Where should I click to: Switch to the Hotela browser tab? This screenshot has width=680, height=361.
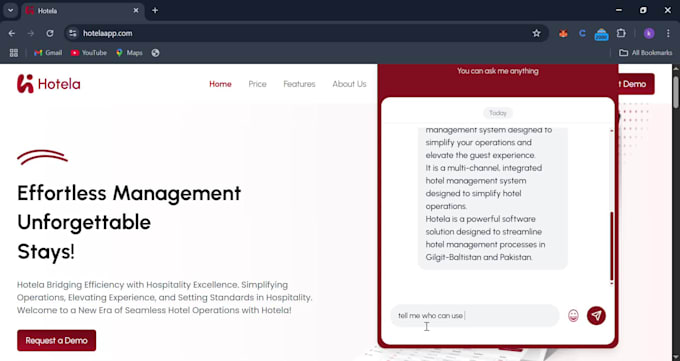pyautogui.click(x=82, y=10)
